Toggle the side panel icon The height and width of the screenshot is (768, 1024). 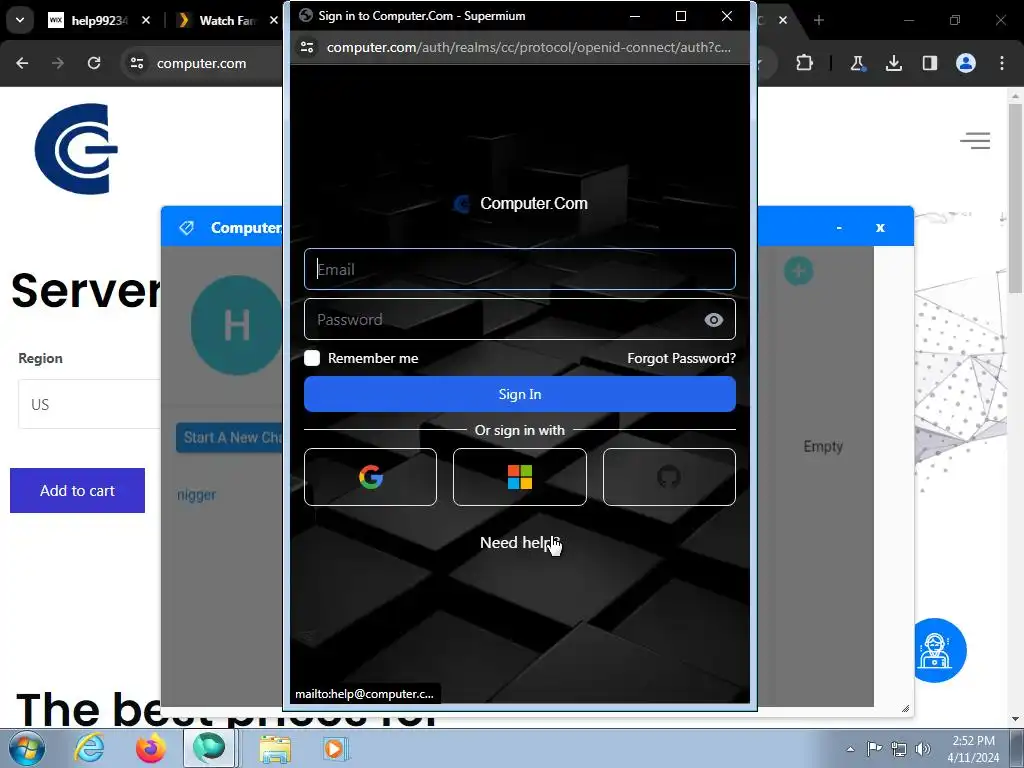pos(930,63)
